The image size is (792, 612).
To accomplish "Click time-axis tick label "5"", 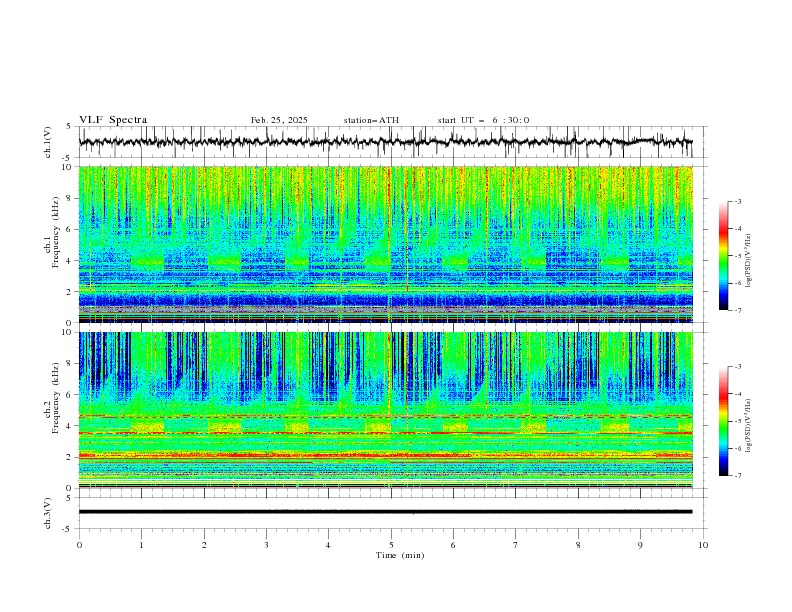I will 391,545.
